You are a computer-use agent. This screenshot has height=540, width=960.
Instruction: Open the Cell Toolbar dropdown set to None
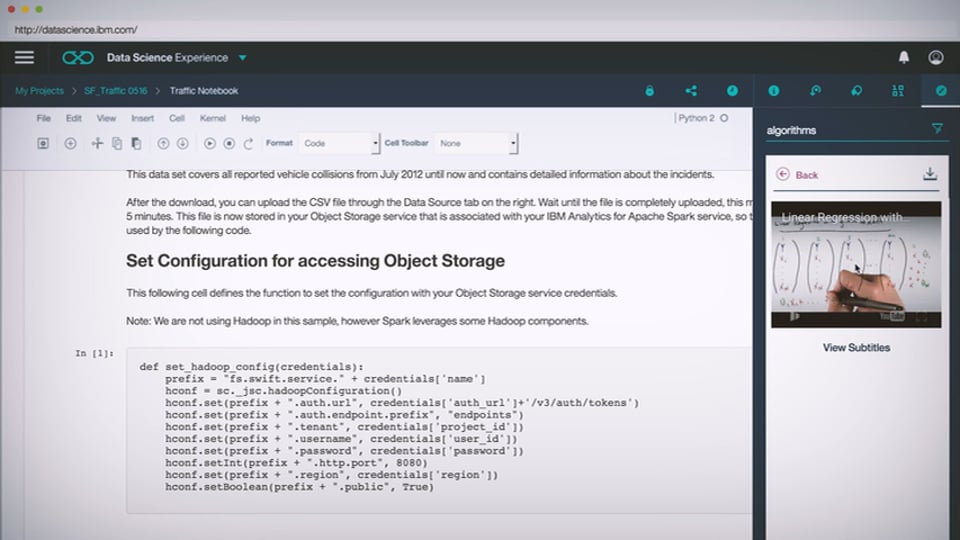pos(476,144)
